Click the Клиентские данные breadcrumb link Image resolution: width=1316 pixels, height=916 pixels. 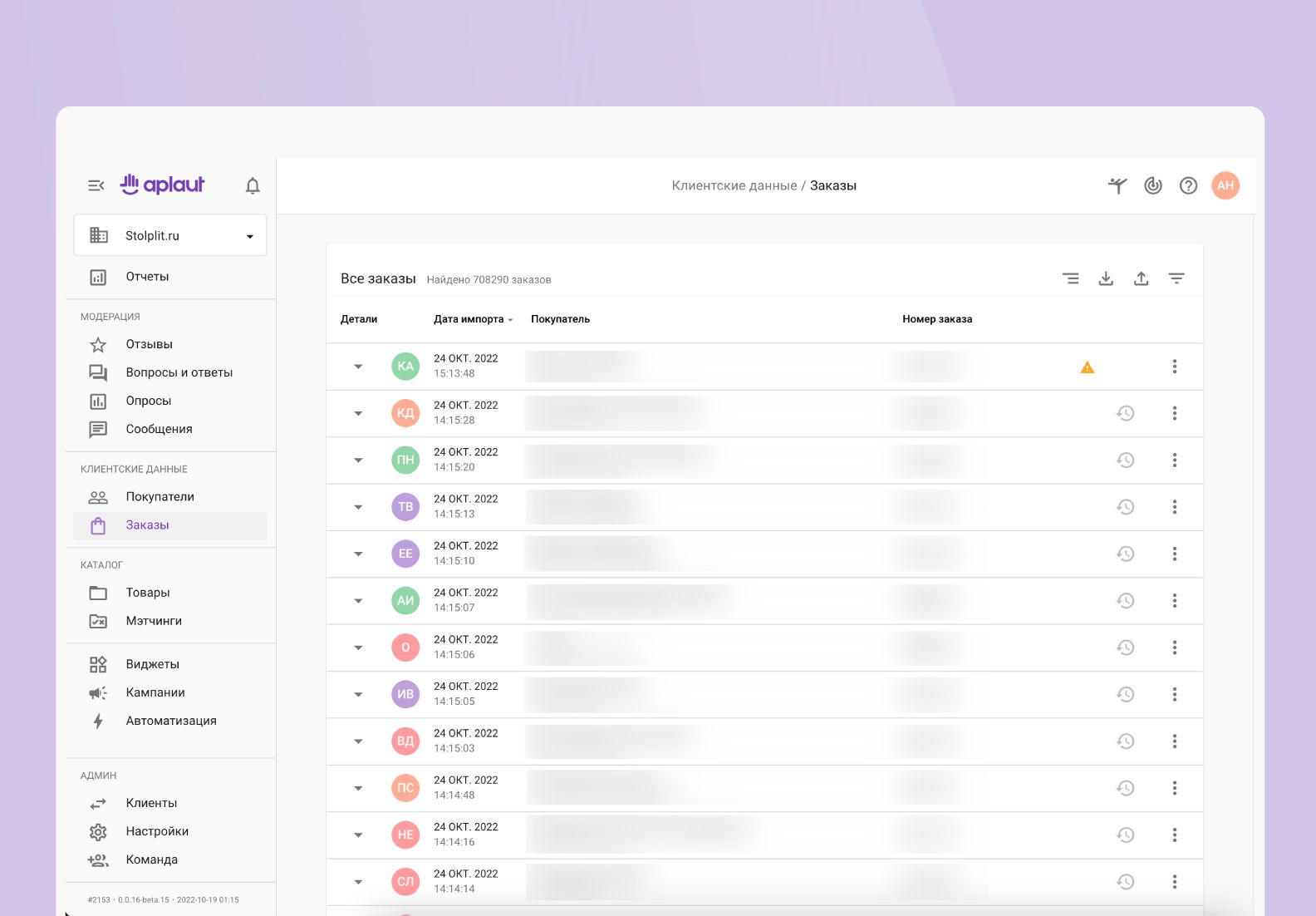click(734, 185)
